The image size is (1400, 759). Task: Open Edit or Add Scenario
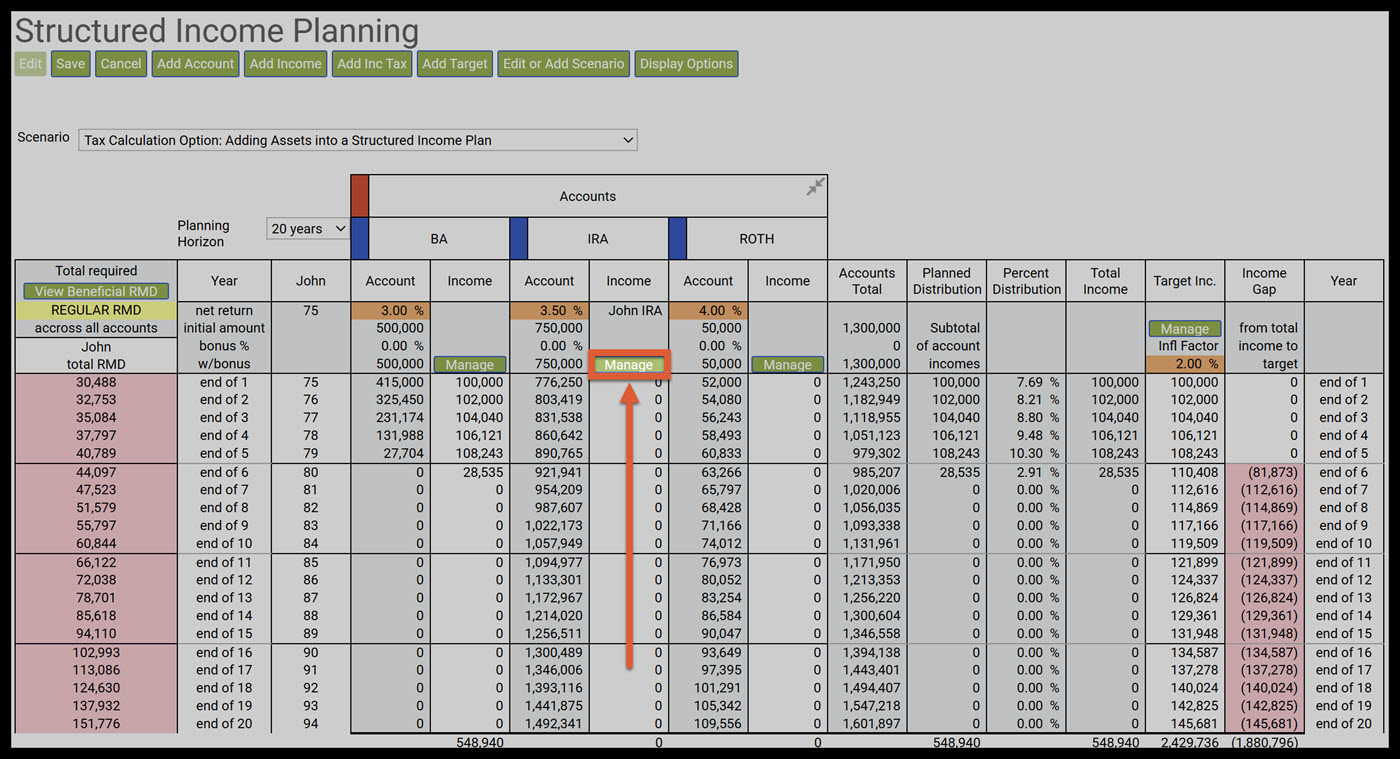(x=563, y=64)
